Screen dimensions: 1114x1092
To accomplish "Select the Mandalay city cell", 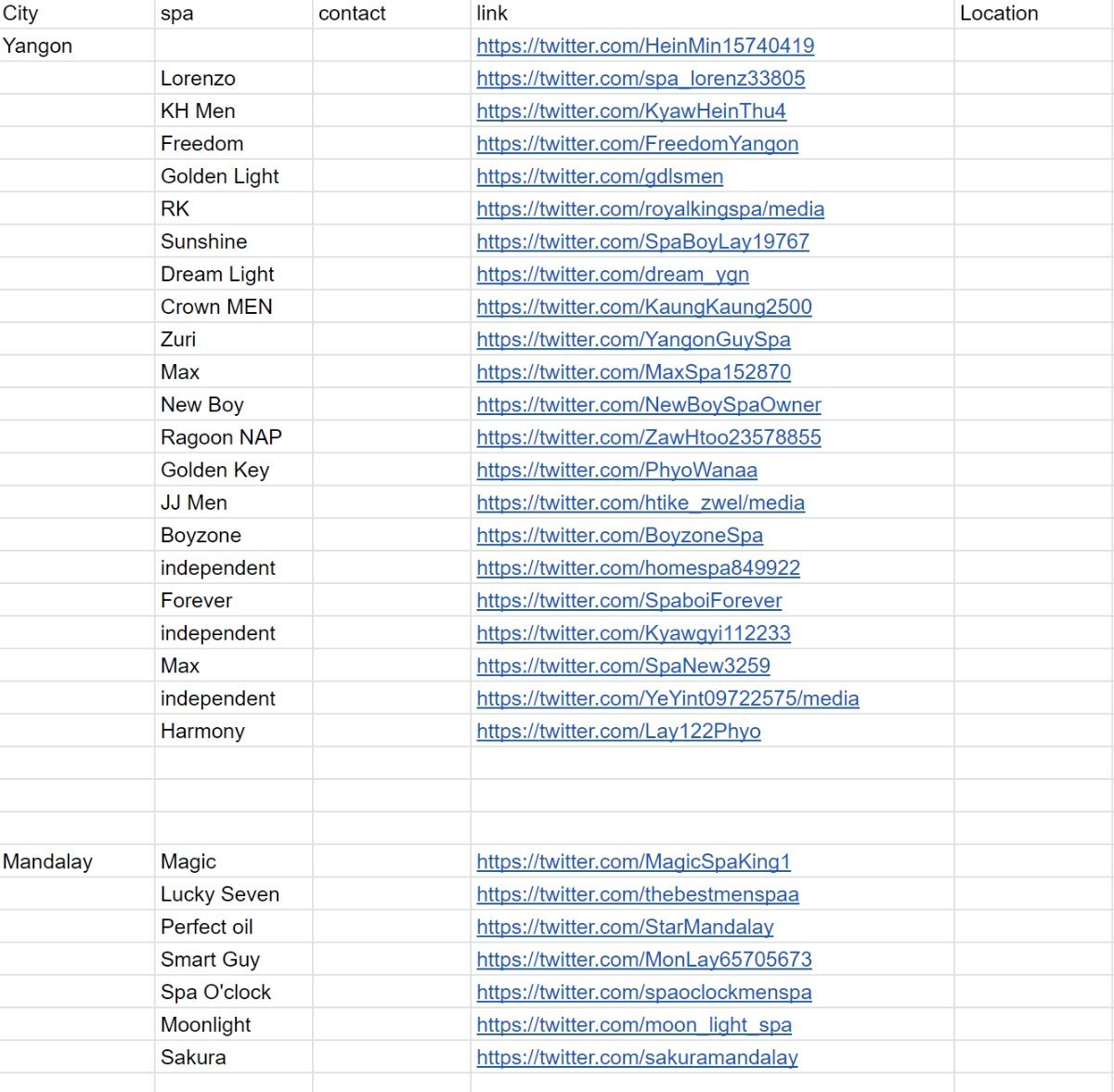I will click(x=77, y=862).
